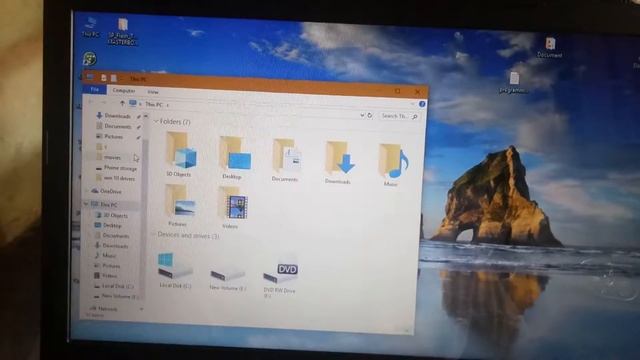
Task: Open the Computer ribbon tab
Action: (x=124, y=91)
